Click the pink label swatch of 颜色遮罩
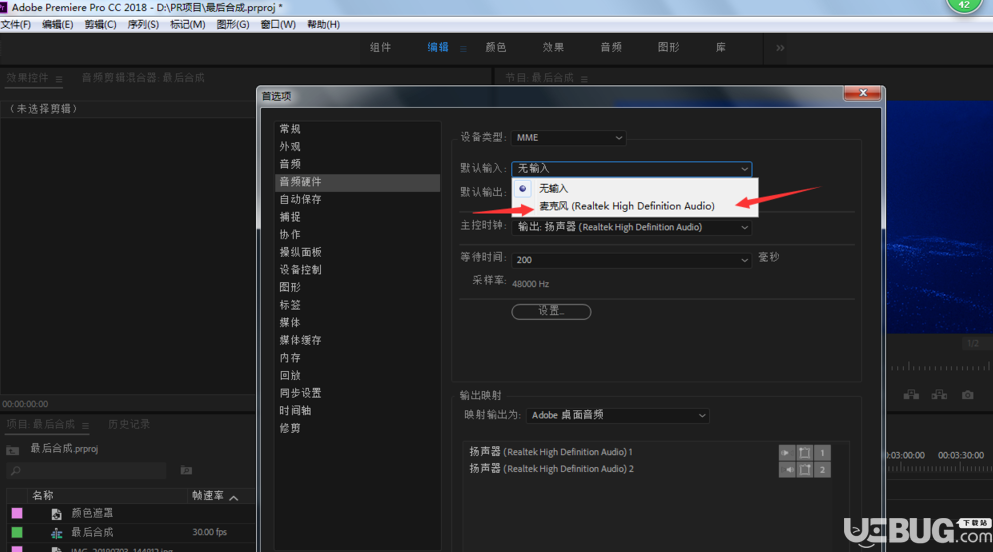Viewport: 993px width, 552px height. [17, 513]
